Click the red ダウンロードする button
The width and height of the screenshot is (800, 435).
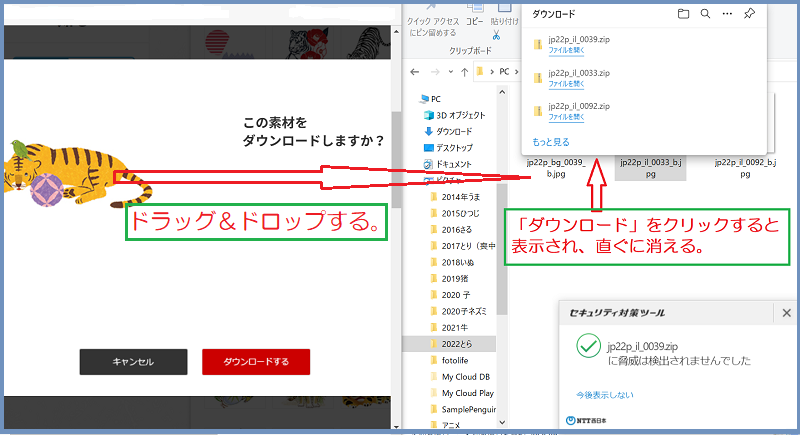pyautogui.click(x=256, y=362)
